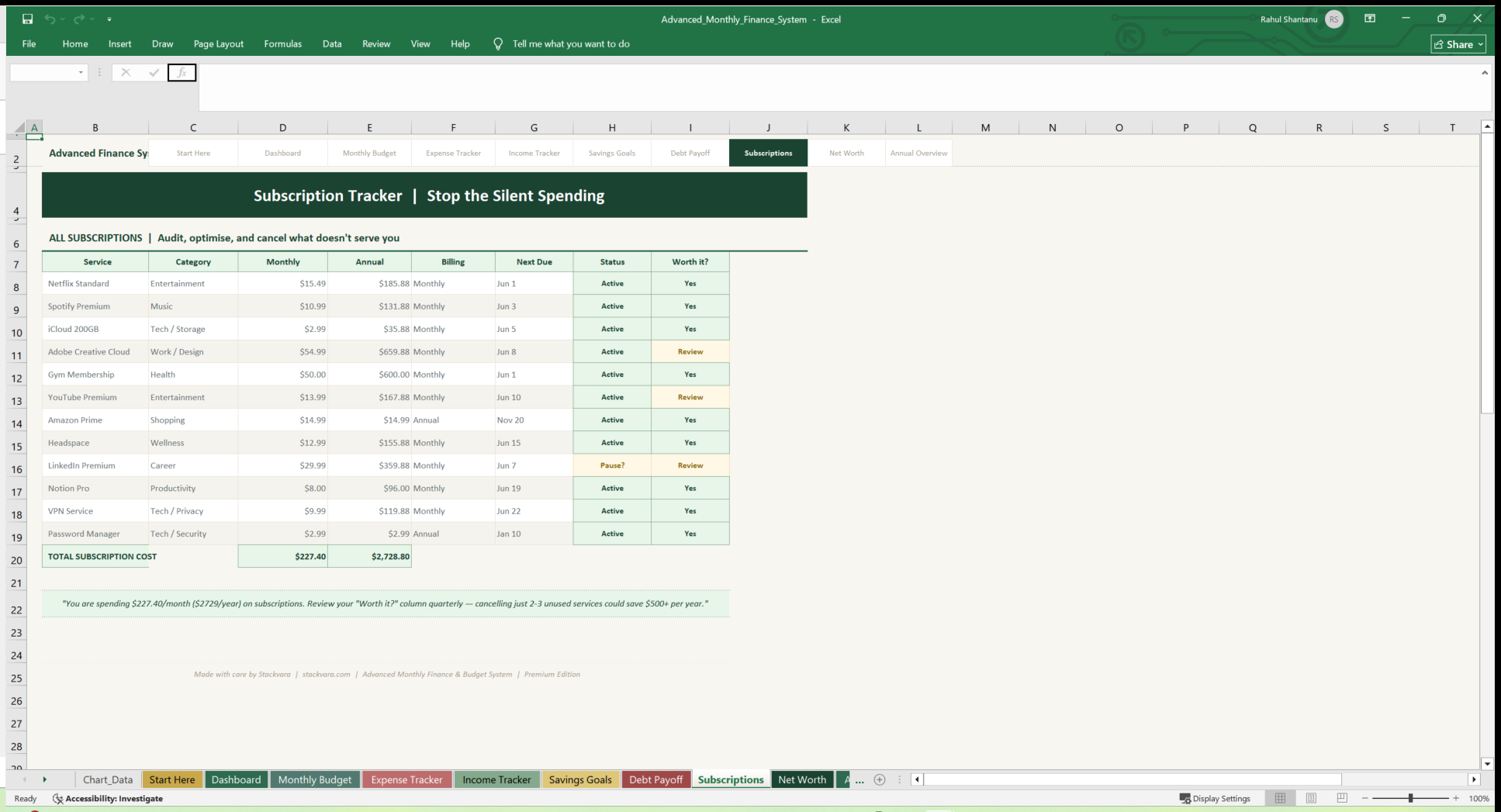Select the Pause? status cell

(x=612, y=466)
